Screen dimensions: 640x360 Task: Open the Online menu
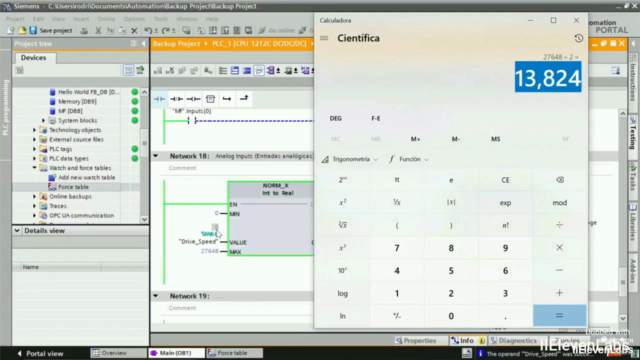(106, 19)
